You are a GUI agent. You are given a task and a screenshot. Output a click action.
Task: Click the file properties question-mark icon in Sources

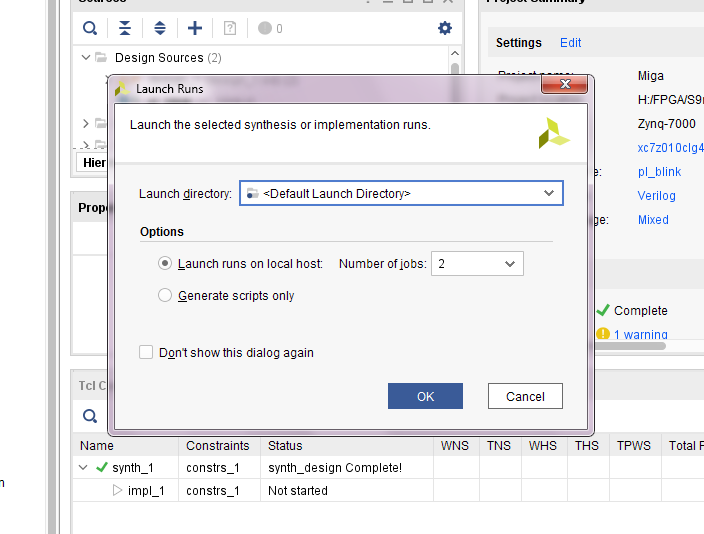pyautogui.click(x=230, y=28)
